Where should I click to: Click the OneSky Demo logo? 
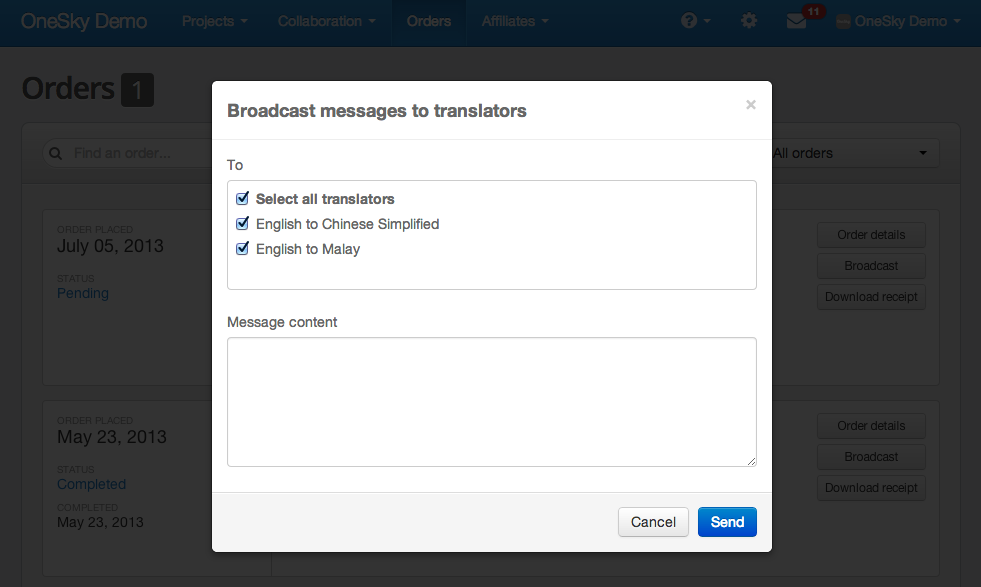coord(84,21)
